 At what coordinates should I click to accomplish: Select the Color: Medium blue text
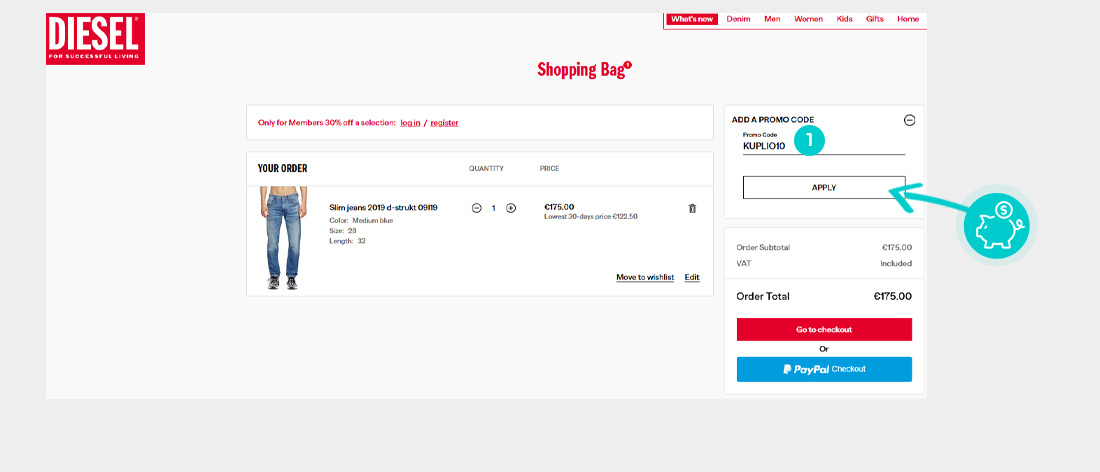point(361,220)
